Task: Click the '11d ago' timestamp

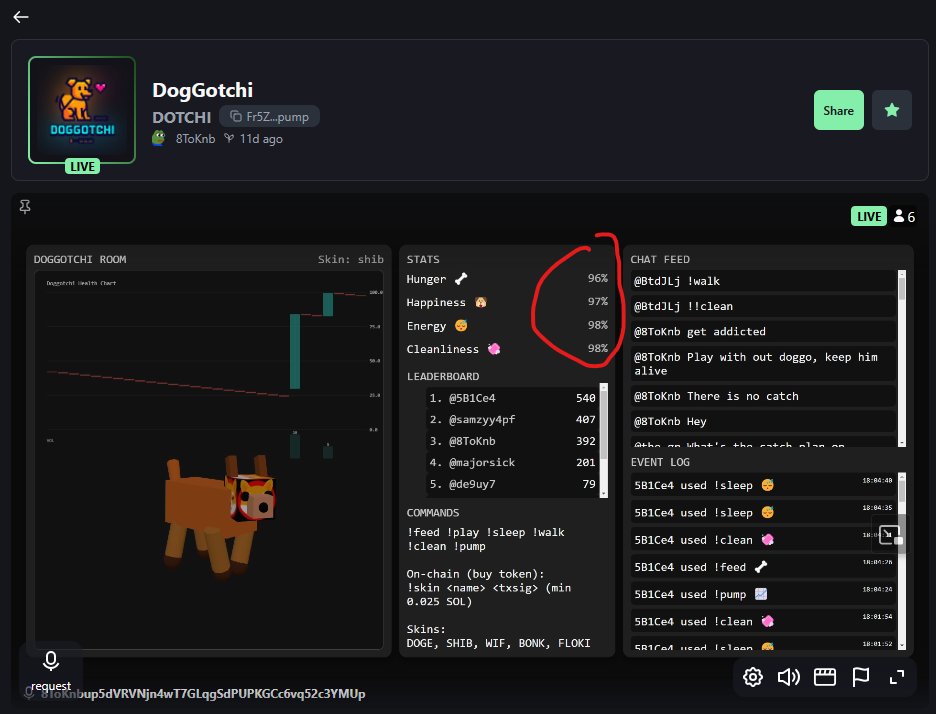Action: click(261, 139)
